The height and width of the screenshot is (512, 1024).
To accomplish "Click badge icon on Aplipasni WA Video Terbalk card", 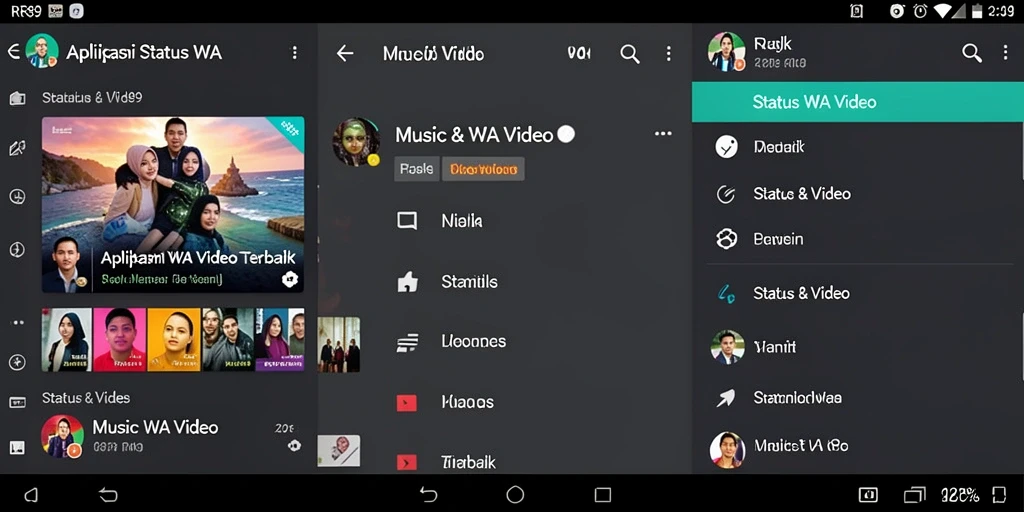I will [290, 280].
